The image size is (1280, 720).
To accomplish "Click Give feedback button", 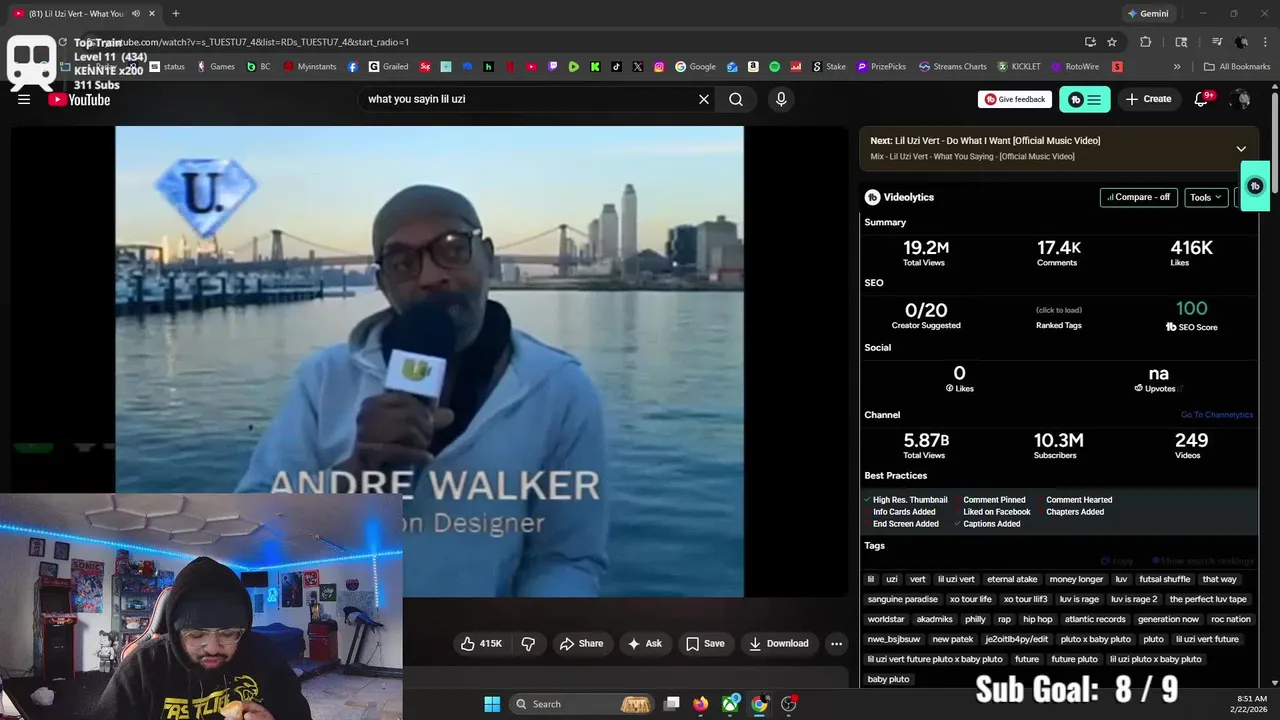I will tap(1014, 99).
